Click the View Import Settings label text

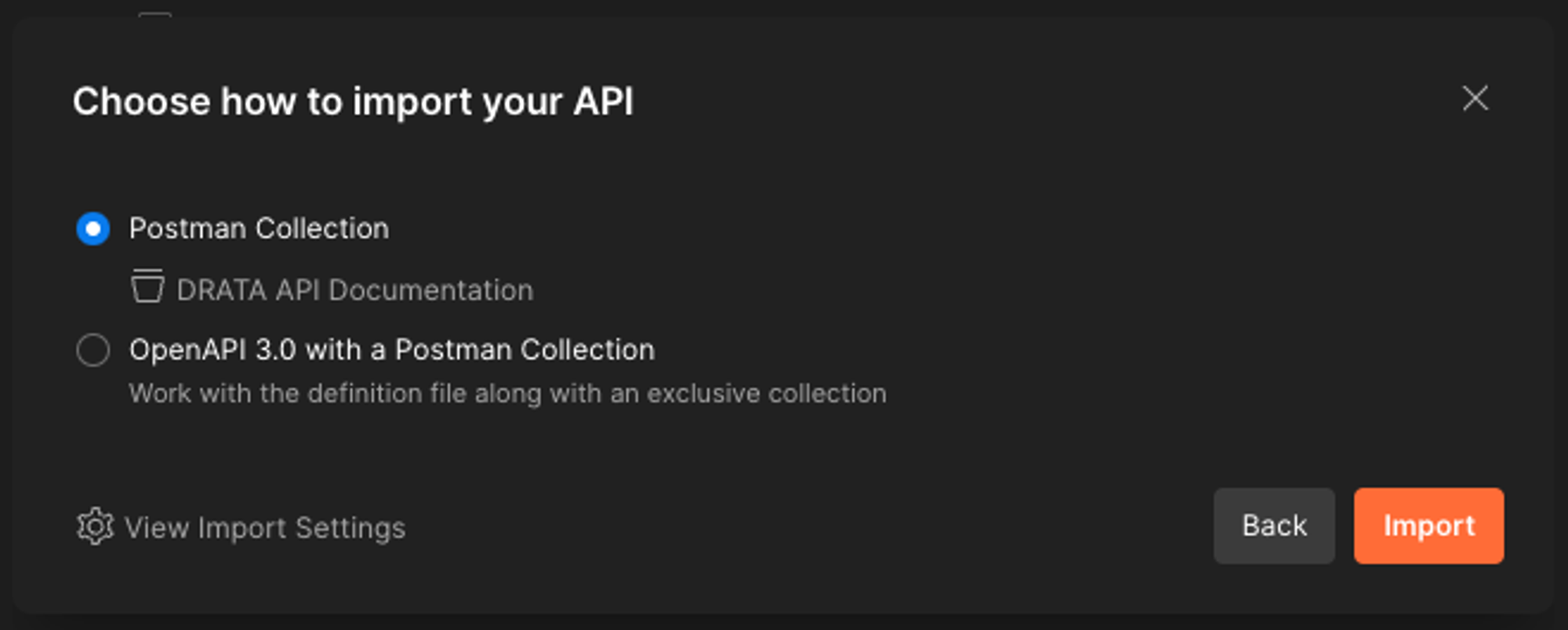click(x=267, y=526)
